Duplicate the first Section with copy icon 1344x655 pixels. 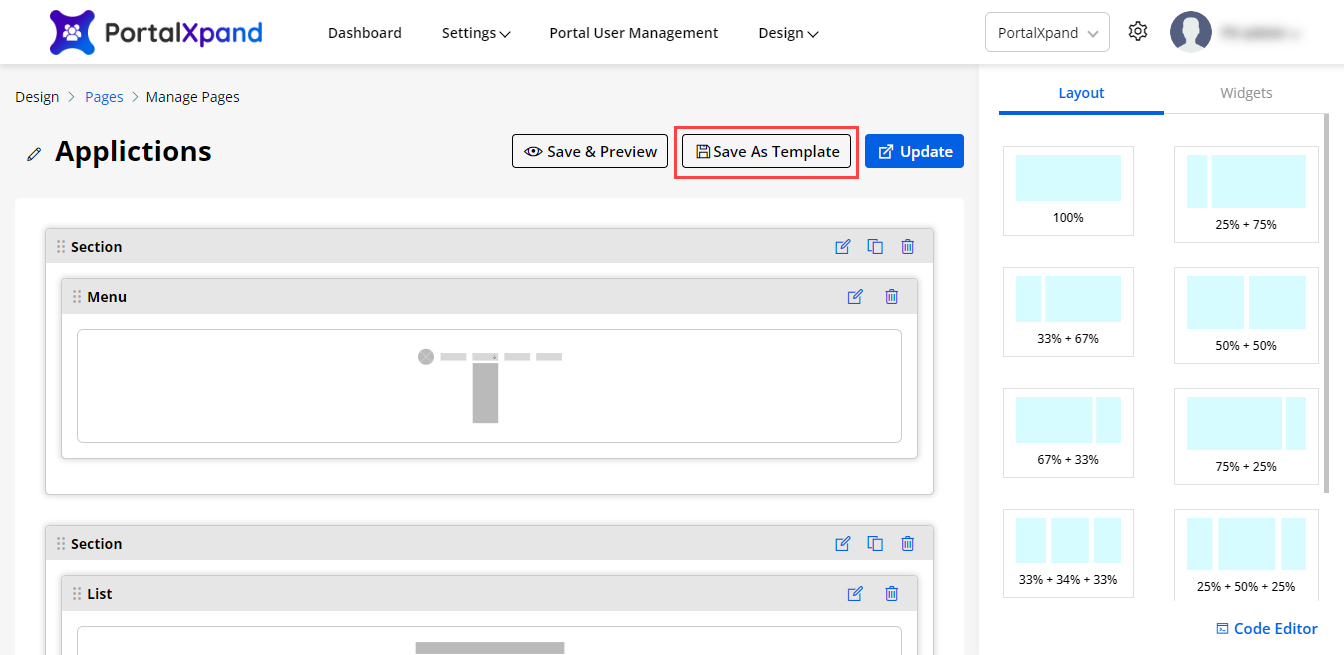(x=875, y=247)
